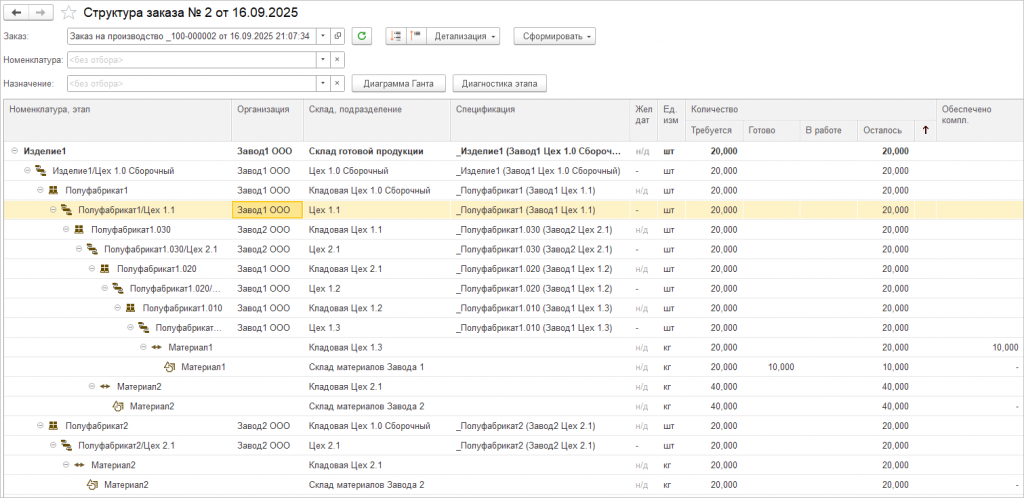Collapse the top-level Изделие1 node
This screenshot has height=498, width=1024.
14,151
